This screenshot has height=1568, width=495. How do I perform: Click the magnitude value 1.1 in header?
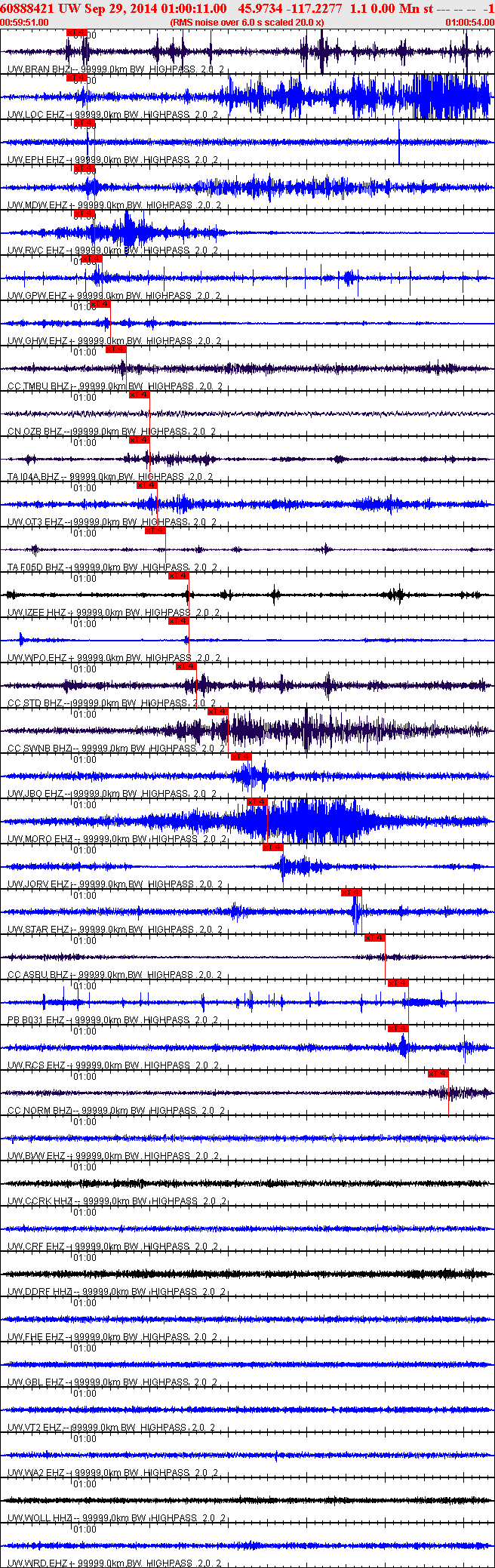pos(358,8)
